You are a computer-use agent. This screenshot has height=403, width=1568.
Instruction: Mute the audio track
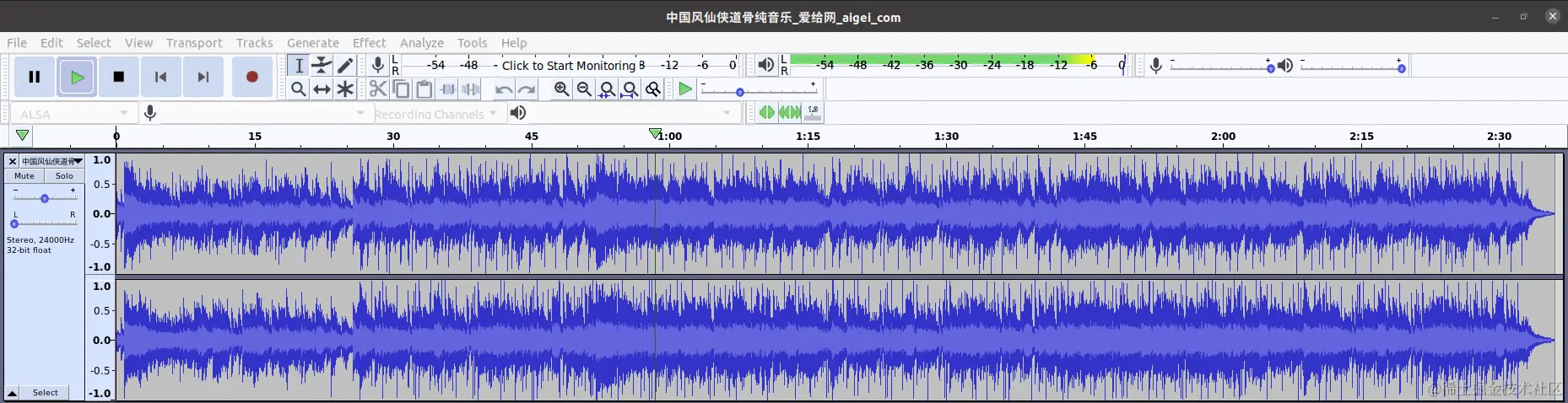tap(24, 176)
